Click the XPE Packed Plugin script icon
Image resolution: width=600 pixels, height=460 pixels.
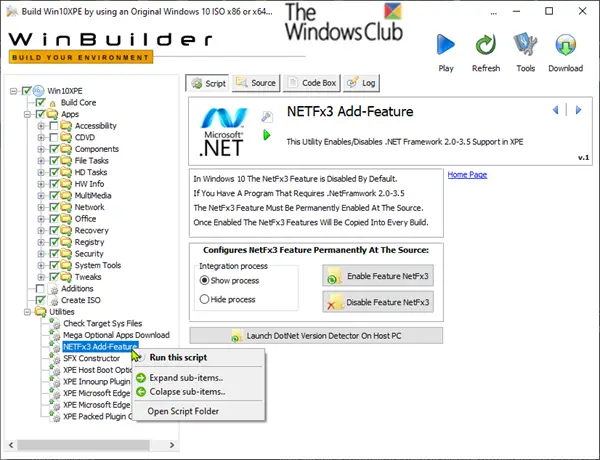click(x=55, y=416)
